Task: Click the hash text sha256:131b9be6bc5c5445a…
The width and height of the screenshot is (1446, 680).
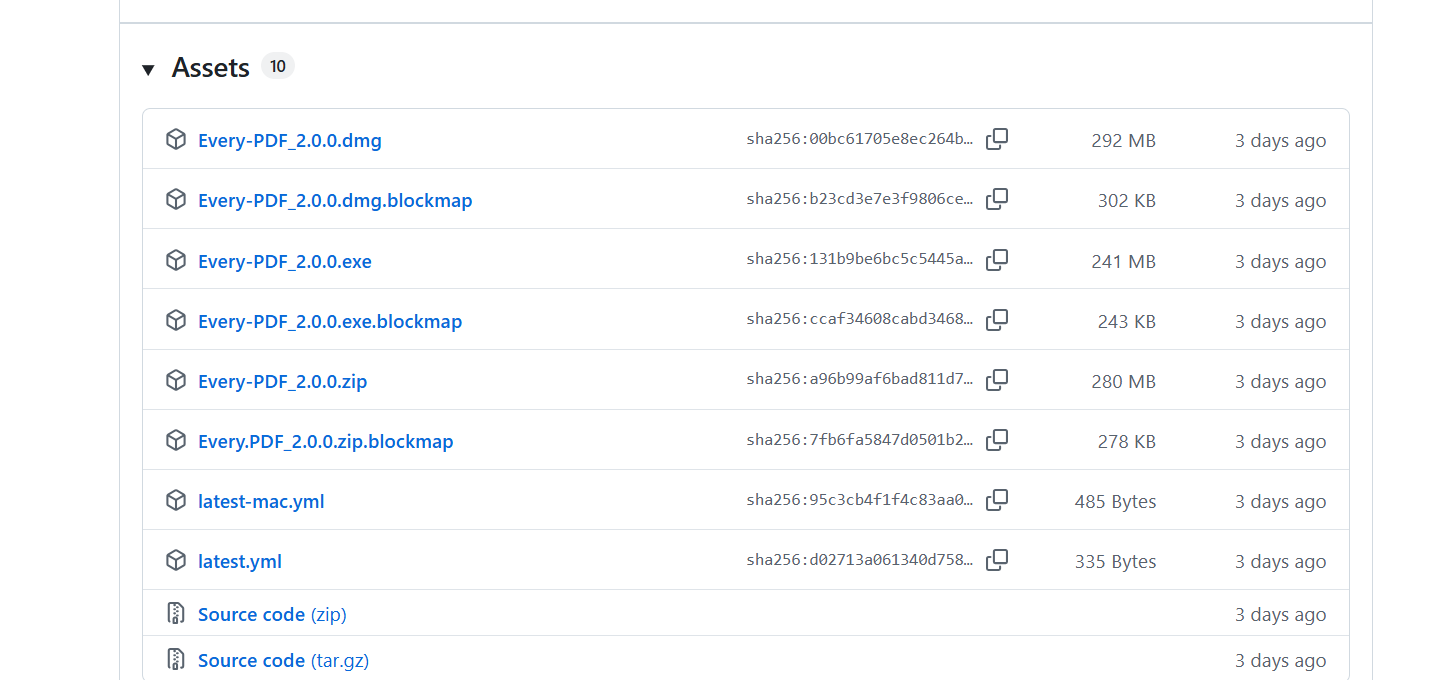Action: [x=860, y=261]
